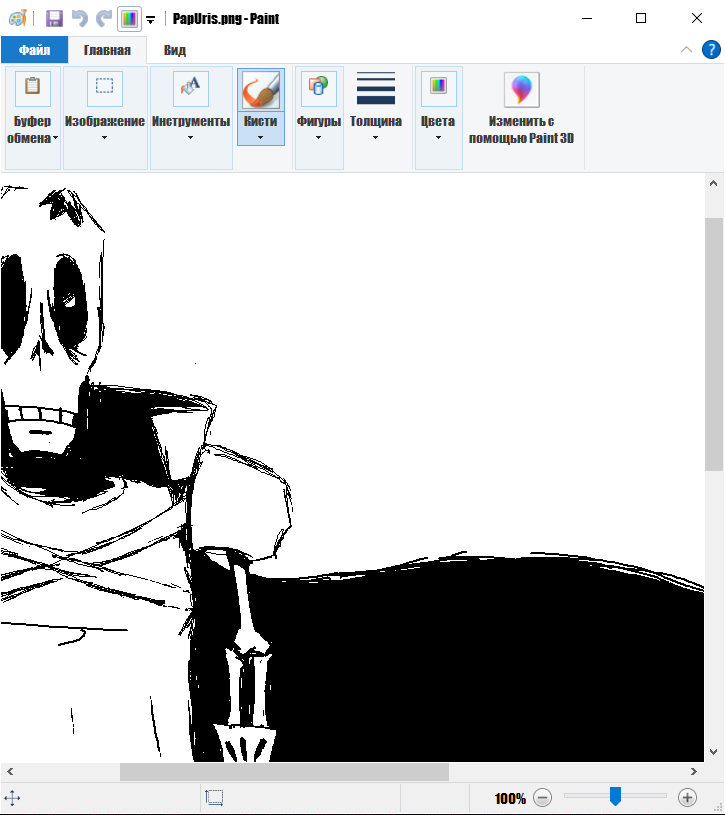
Task: Expand the Цвета group dropdown arrow
Action: (x=438, y=138)
